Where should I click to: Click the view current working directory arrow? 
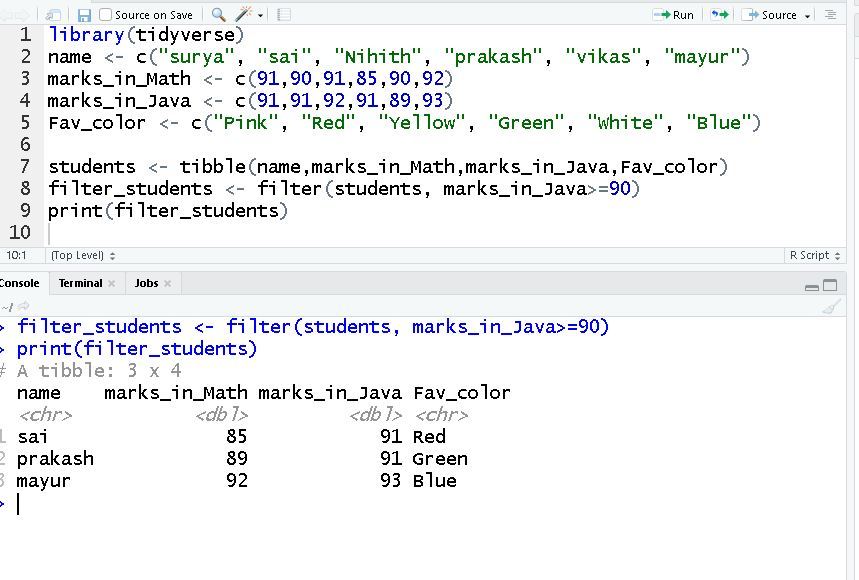point(24,307)
